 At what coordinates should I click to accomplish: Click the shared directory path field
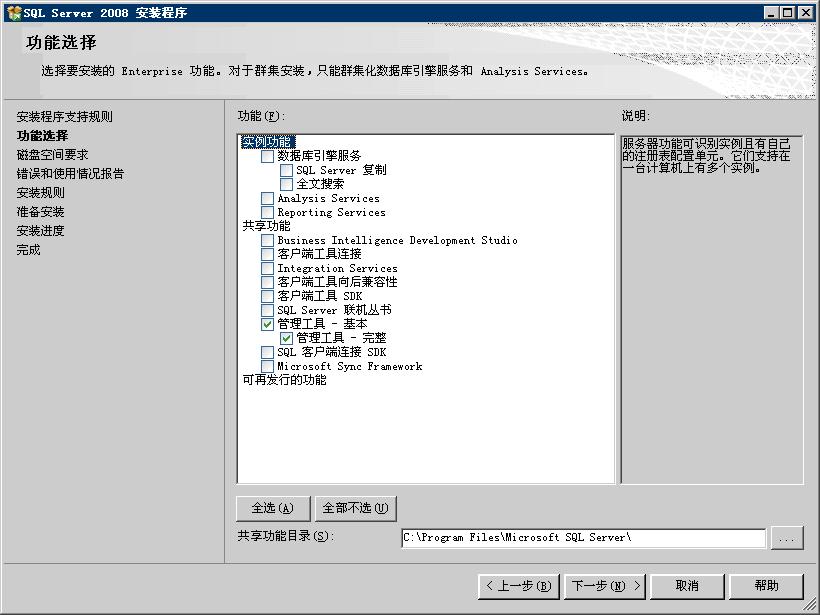(x=584, y=538)
